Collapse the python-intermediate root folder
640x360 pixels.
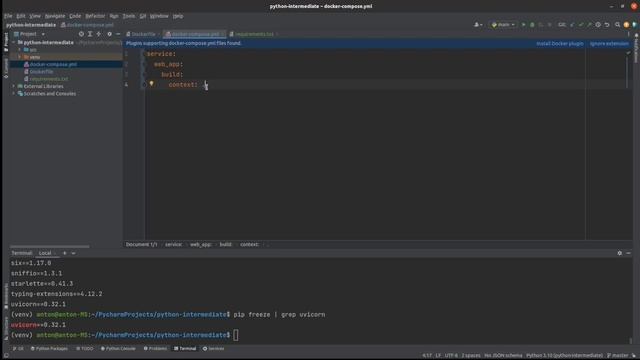coord(14,42)
